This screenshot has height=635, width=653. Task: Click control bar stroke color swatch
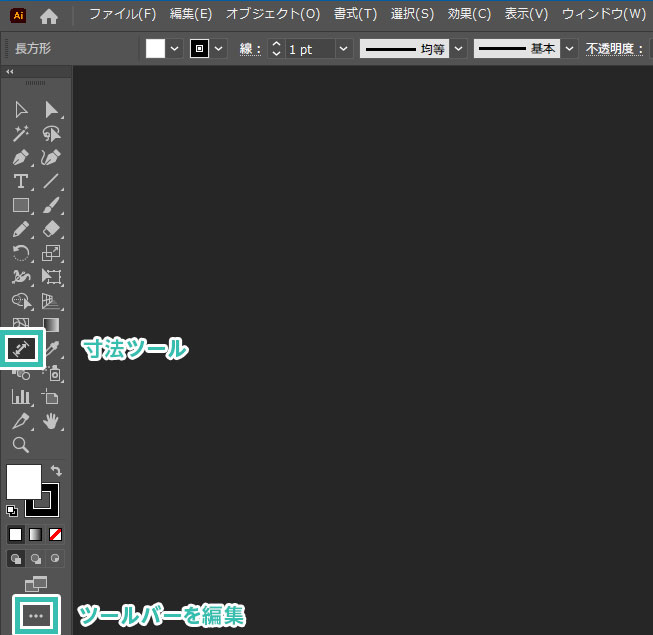(x=199, y=49)
